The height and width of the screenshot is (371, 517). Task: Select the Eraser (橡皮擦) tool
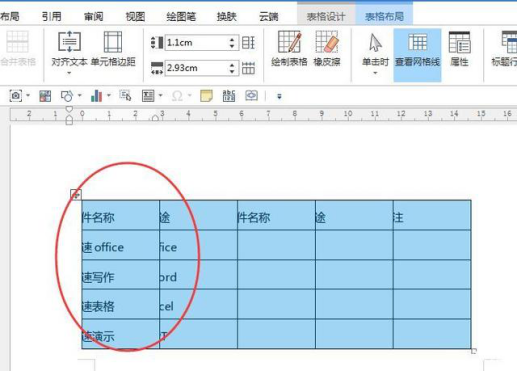pos(327,49)
